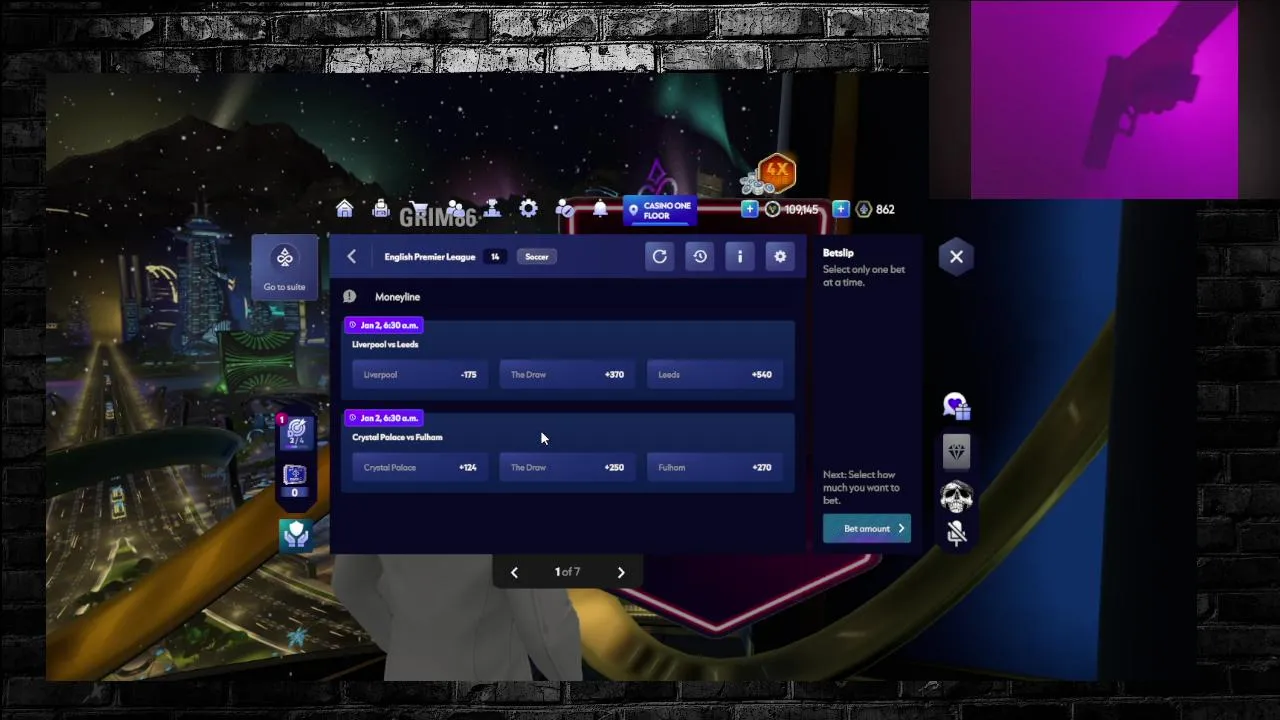Open the bet history clock icon
The height and width of the screenshot is (720, 1280).
tap(700, 257)
